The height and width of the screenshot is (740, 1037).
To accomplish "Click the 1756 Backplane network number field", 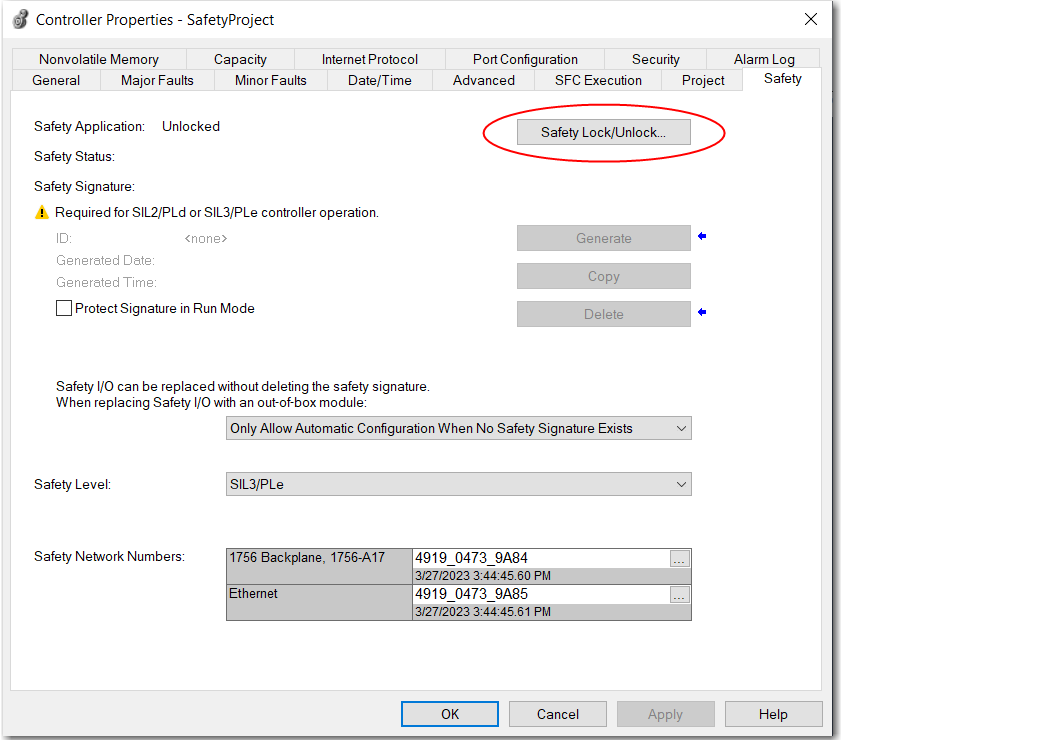I will pyautogui.click(x=540, y=559).
